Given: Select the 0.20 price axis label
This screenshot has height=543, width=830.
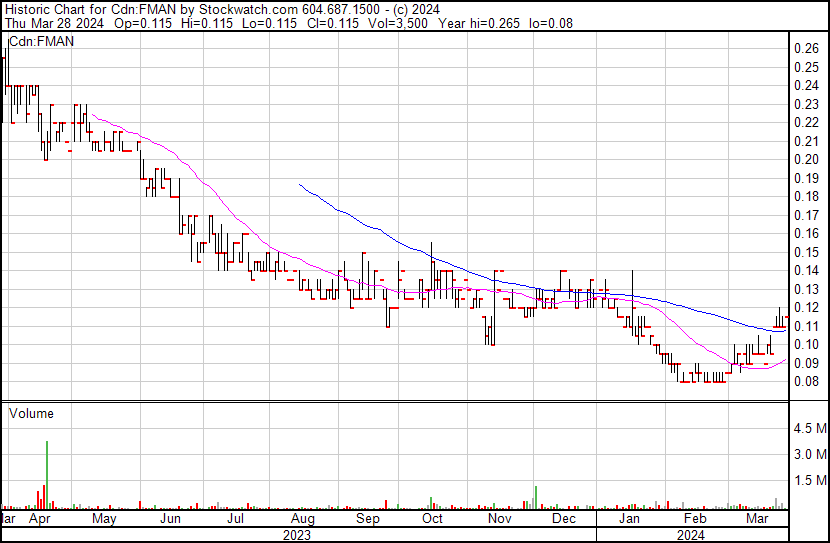Looking at the screenshot, I should pos(806,159).
